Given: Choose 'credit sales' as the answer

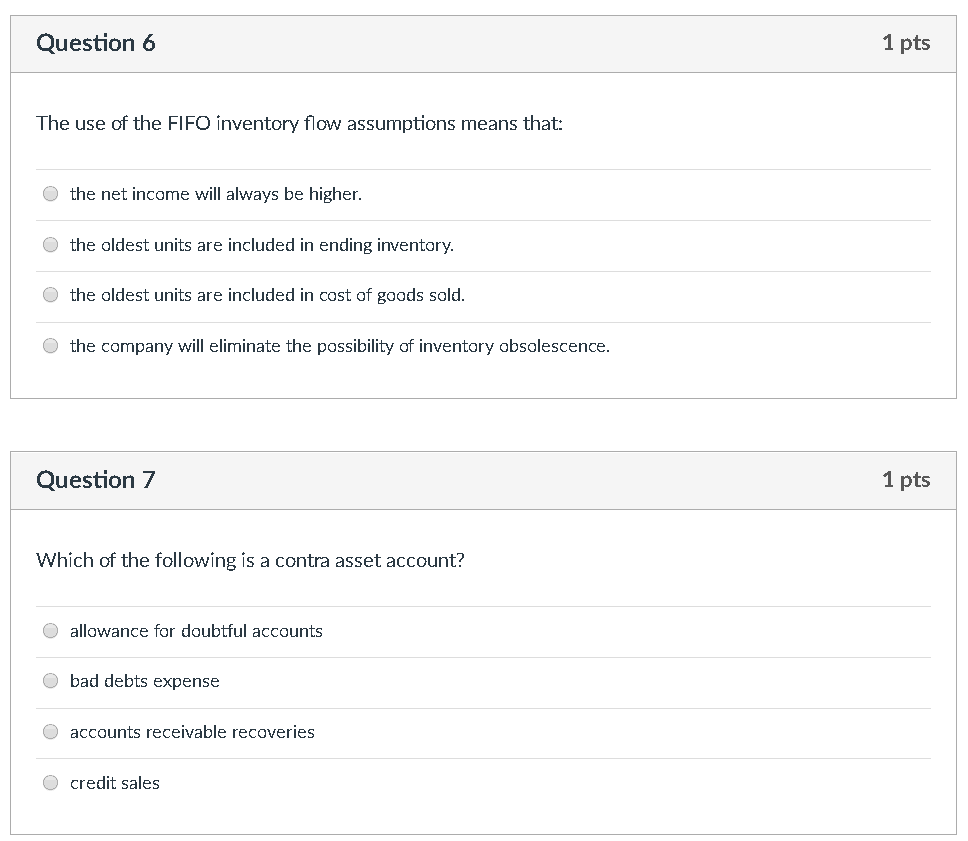Looking at the screenshot, I should click(50, 782).
